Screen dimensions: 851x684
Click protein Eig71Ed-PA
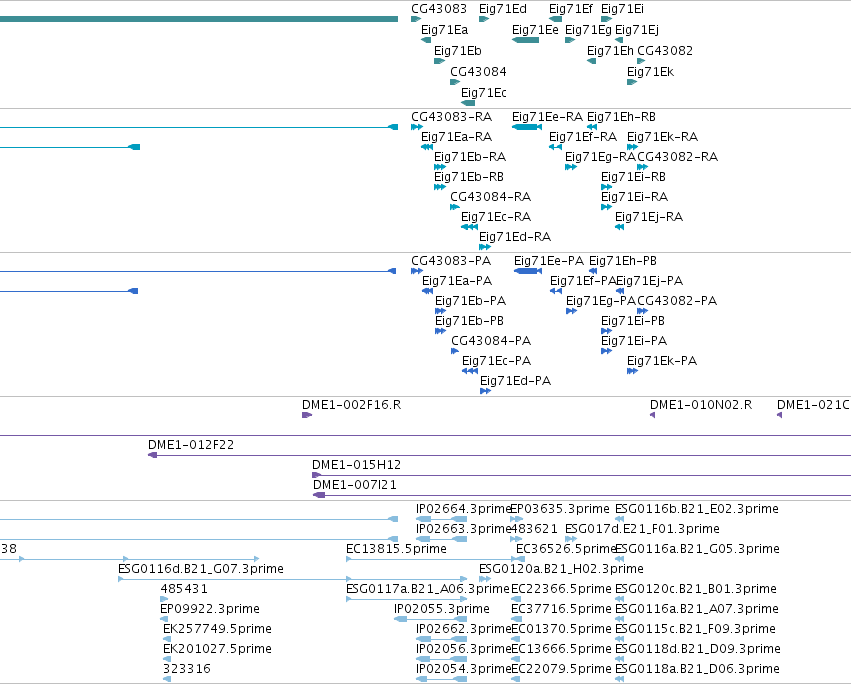tap(515, 382)
